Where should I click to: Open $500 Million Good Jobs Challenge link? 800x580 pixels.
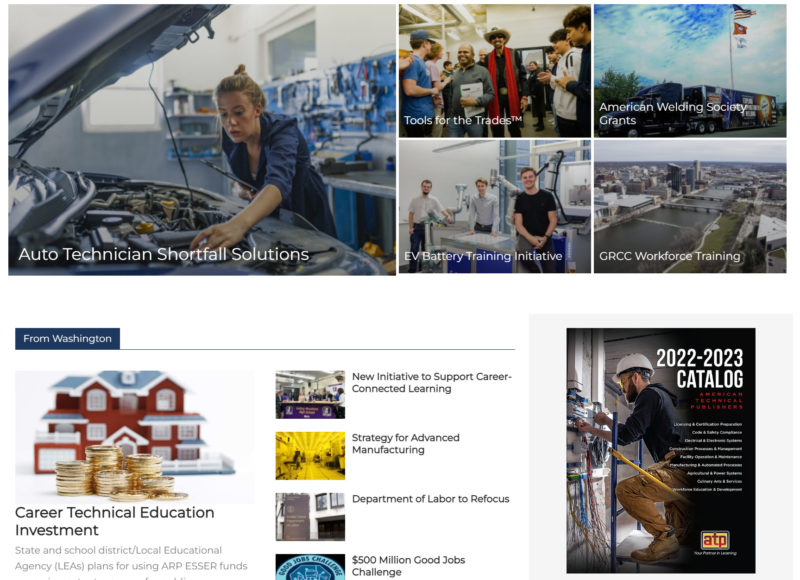pos(408,566)
